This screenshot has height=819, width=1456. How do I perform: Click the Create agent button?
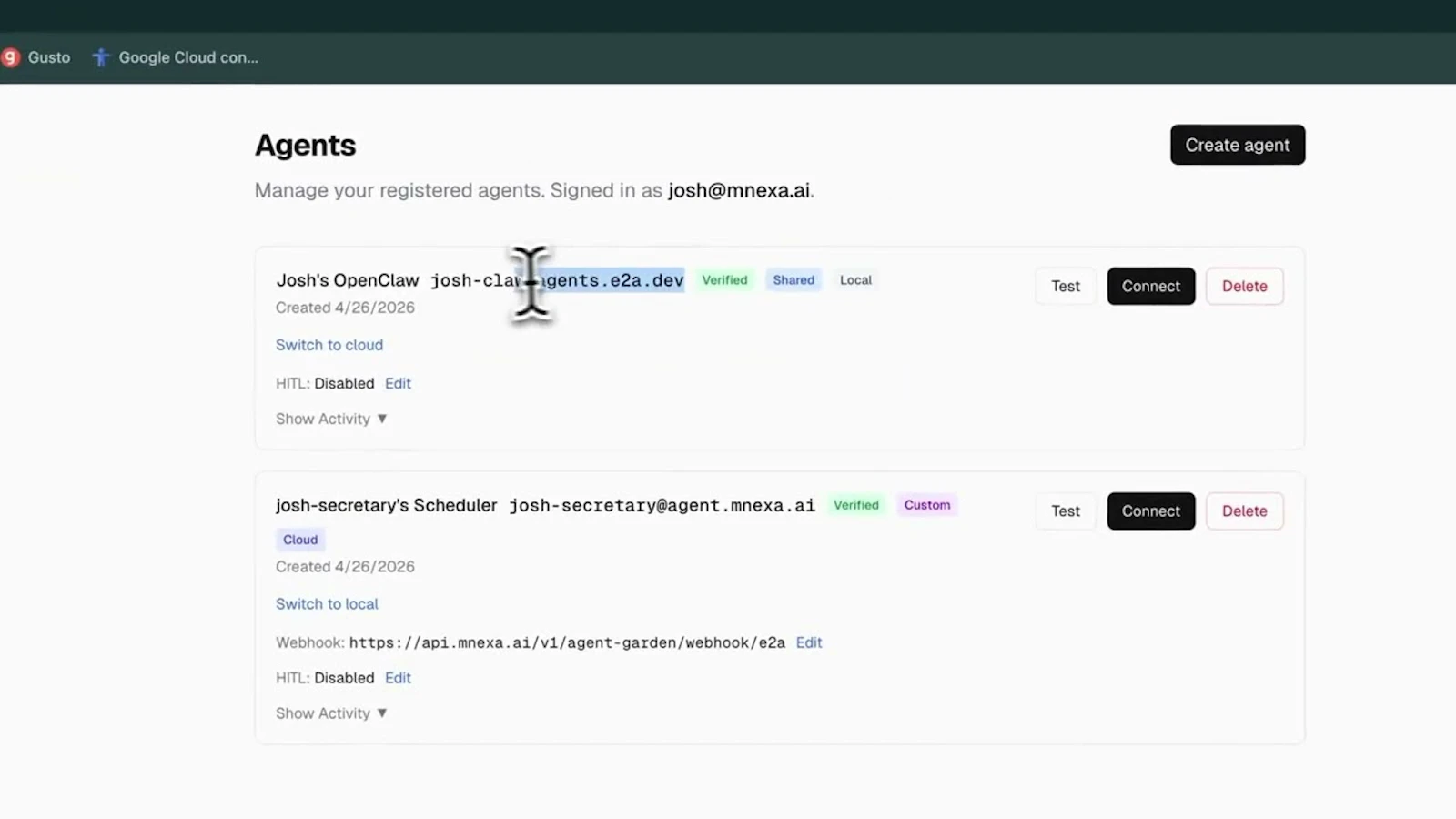click(1238, 145)
